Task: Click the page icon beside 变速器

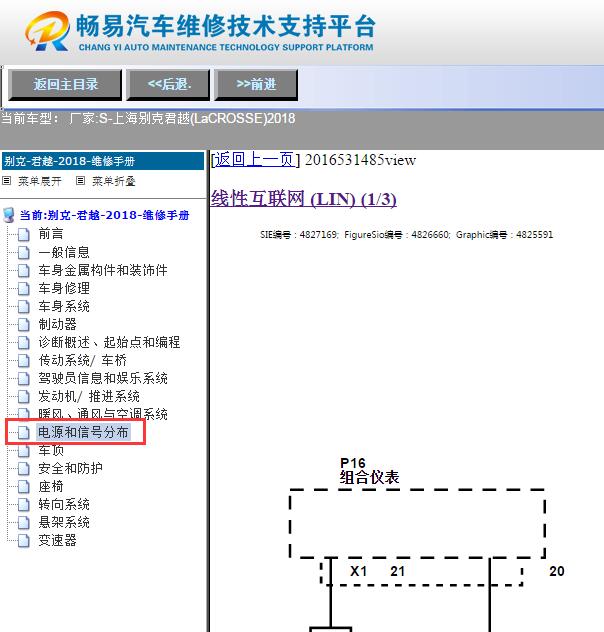Action: [23, 541]
